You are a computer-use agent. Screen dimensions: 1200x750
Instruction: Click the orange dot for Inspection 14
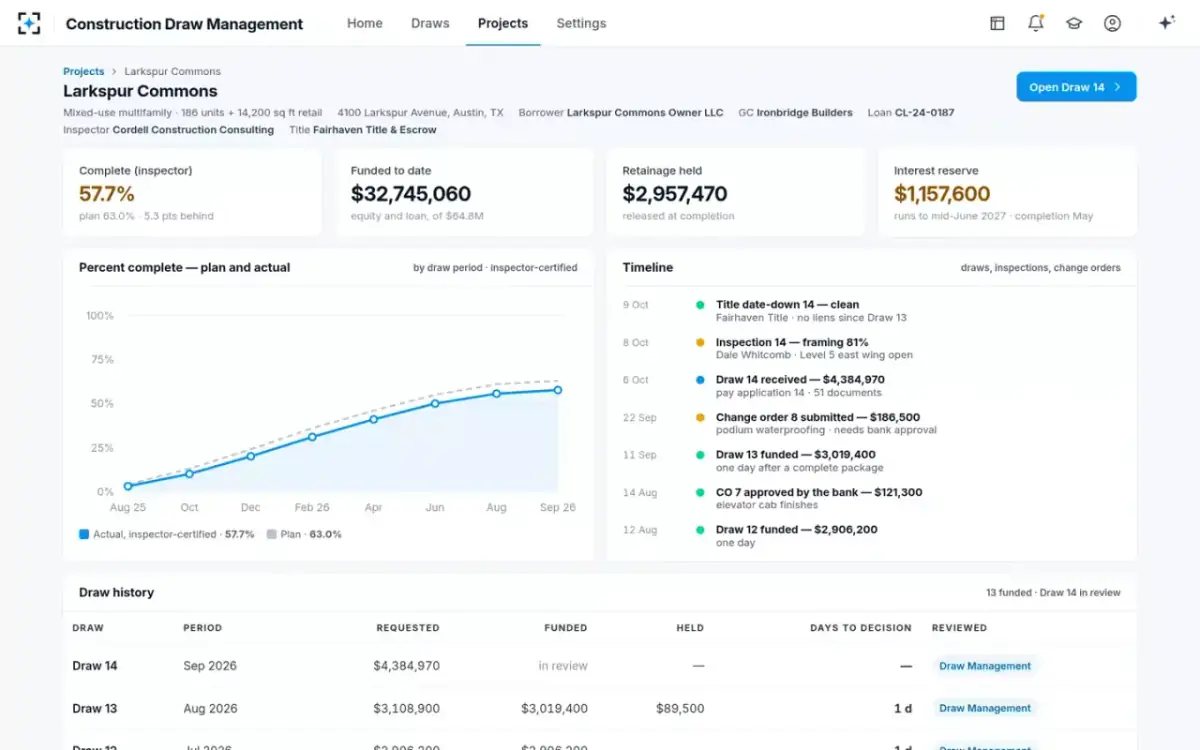[x=700, y=342]
